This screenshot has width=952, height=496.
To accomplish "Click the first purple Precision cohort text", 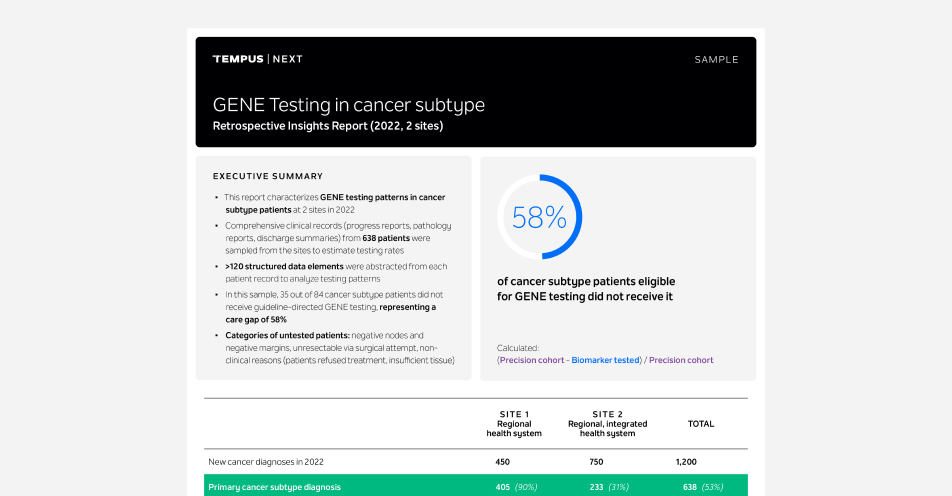I will tap(532, 360).
